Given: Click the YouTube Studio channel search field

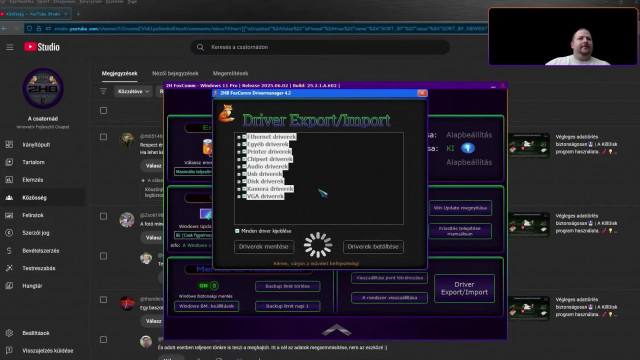Looking at the screenshot, I should [320, 47].
